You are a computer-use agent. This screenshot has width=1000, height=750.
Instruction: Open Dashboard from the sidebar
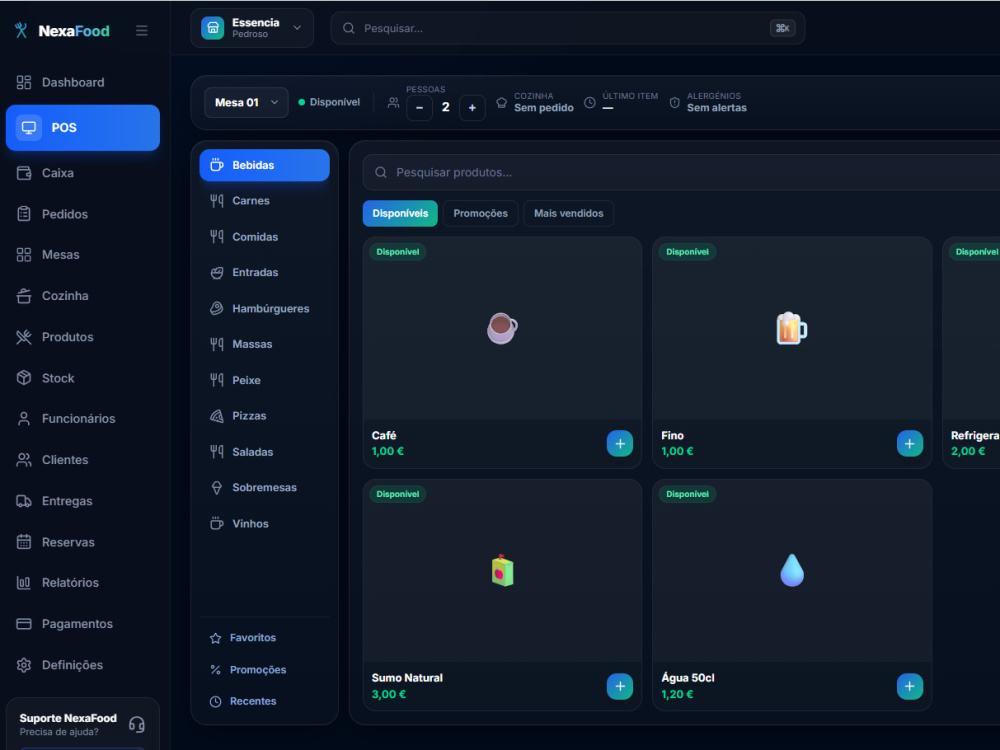click(82, 82)
